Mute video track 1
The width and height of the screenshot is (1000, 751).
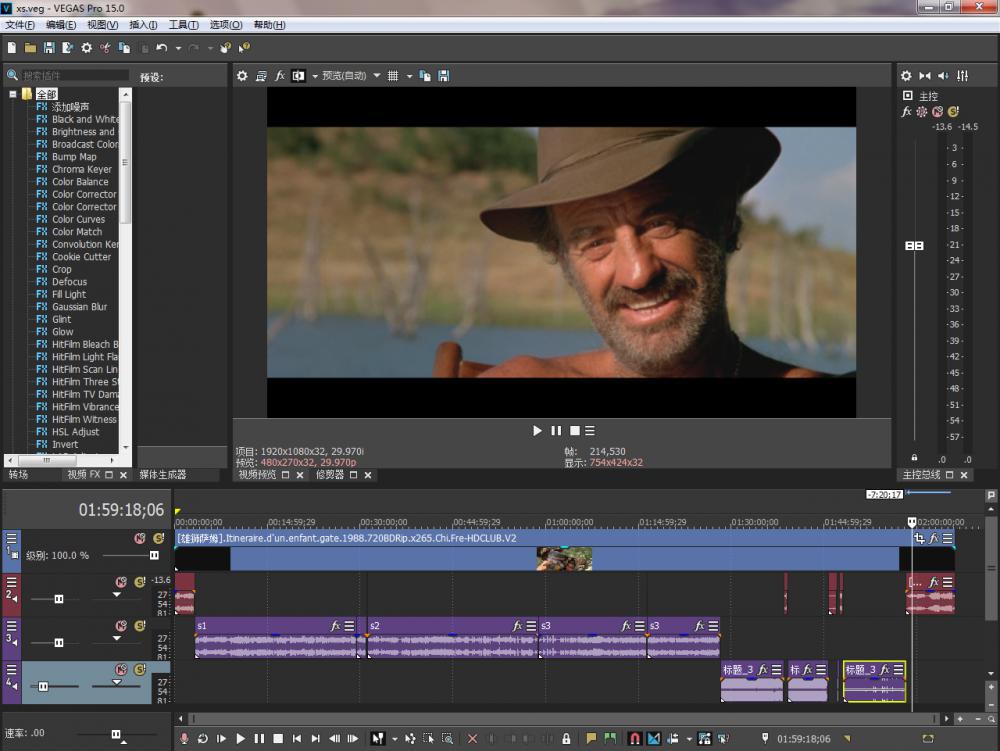point(140,538)
